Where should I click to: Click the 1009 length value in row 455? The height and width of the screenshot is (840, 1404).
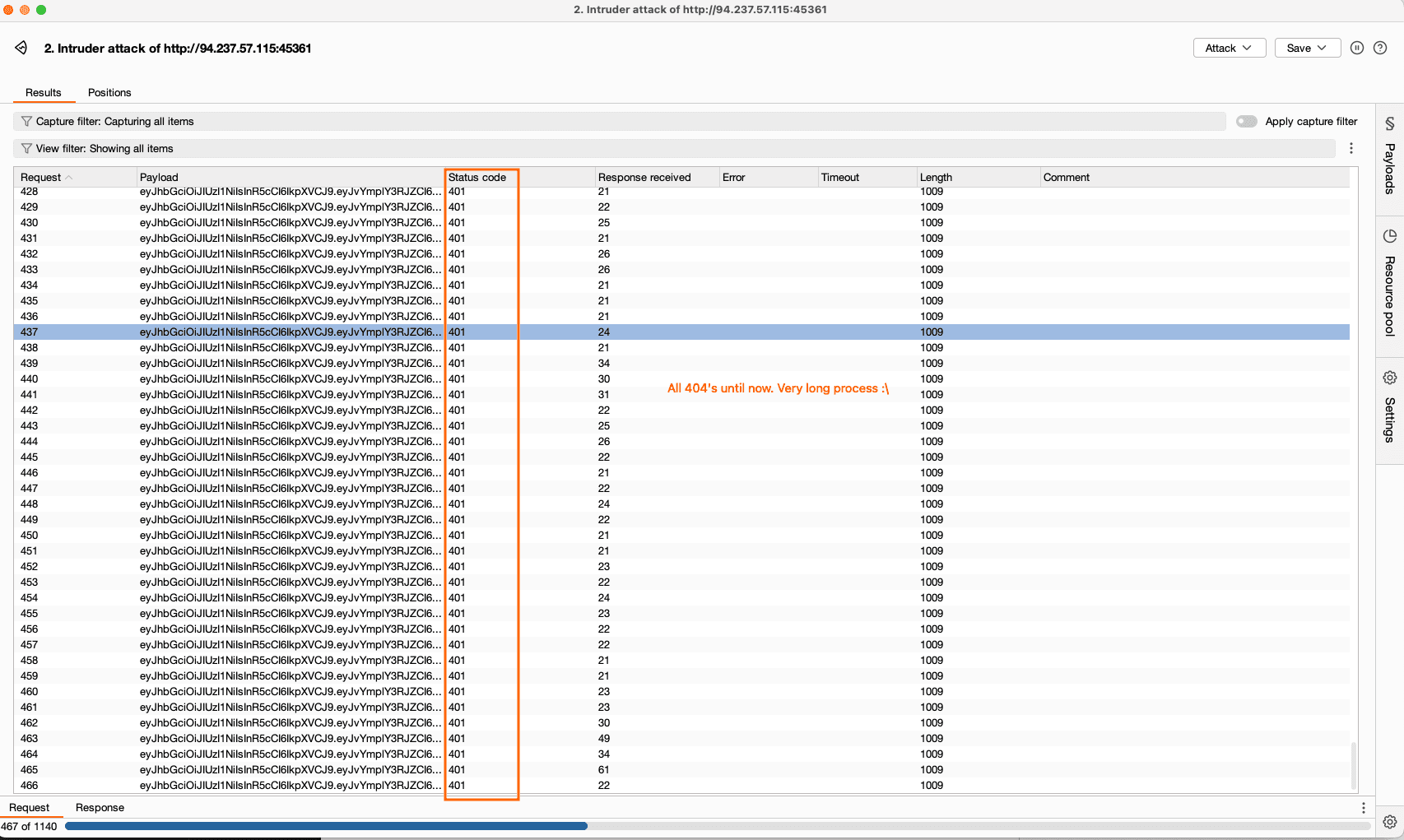(932, 614)
